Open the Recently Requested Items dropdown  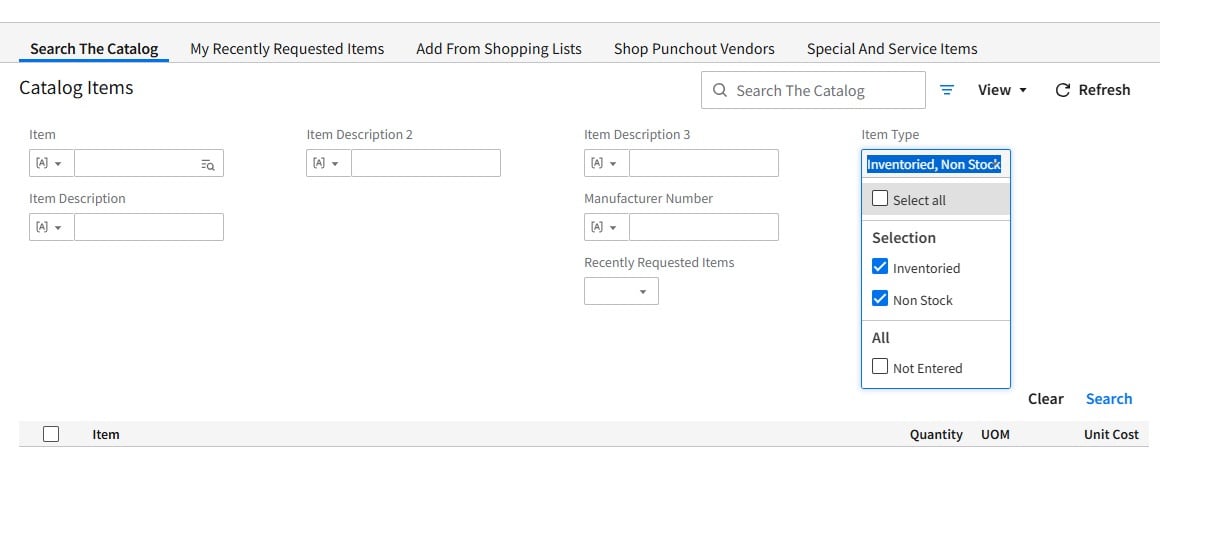[x=621, y=292]
